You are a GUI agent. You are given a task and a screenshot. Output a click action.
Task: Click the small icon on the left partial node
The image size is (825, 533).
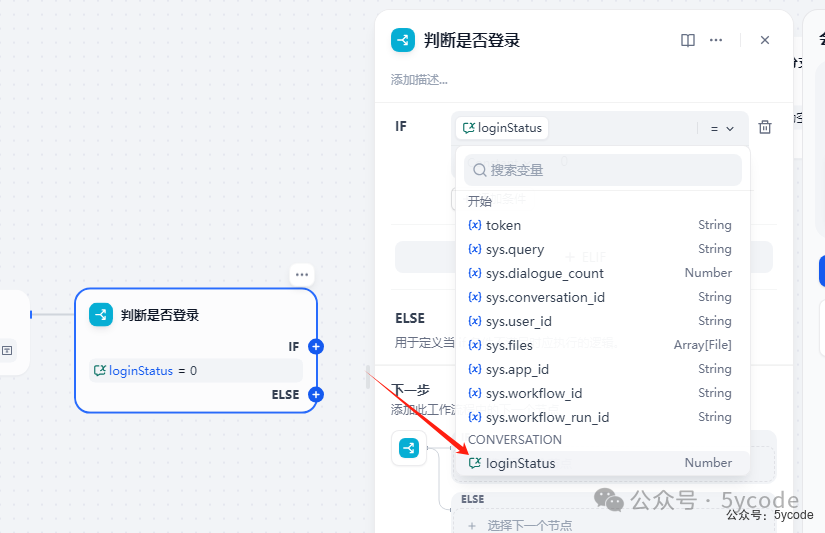click(x=7, y=350)
